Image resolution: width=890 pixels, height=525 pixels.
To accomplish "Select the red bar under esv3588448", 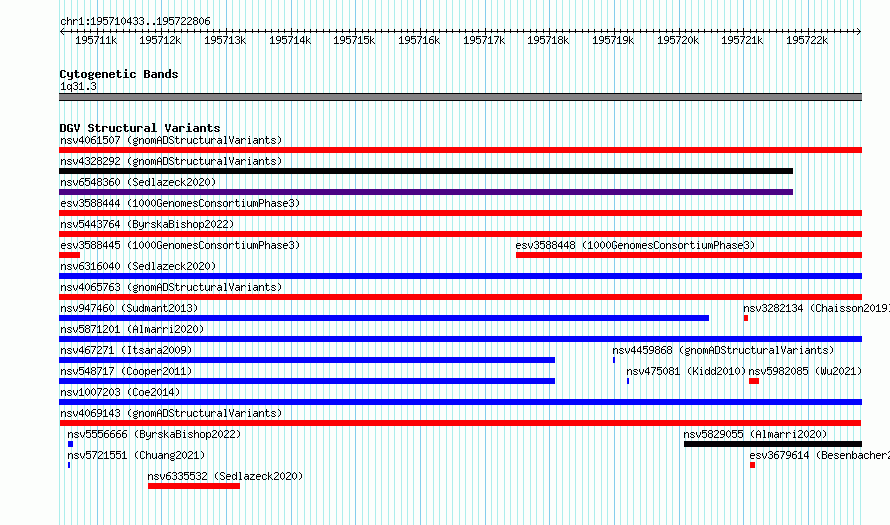I will coord(689,255).
